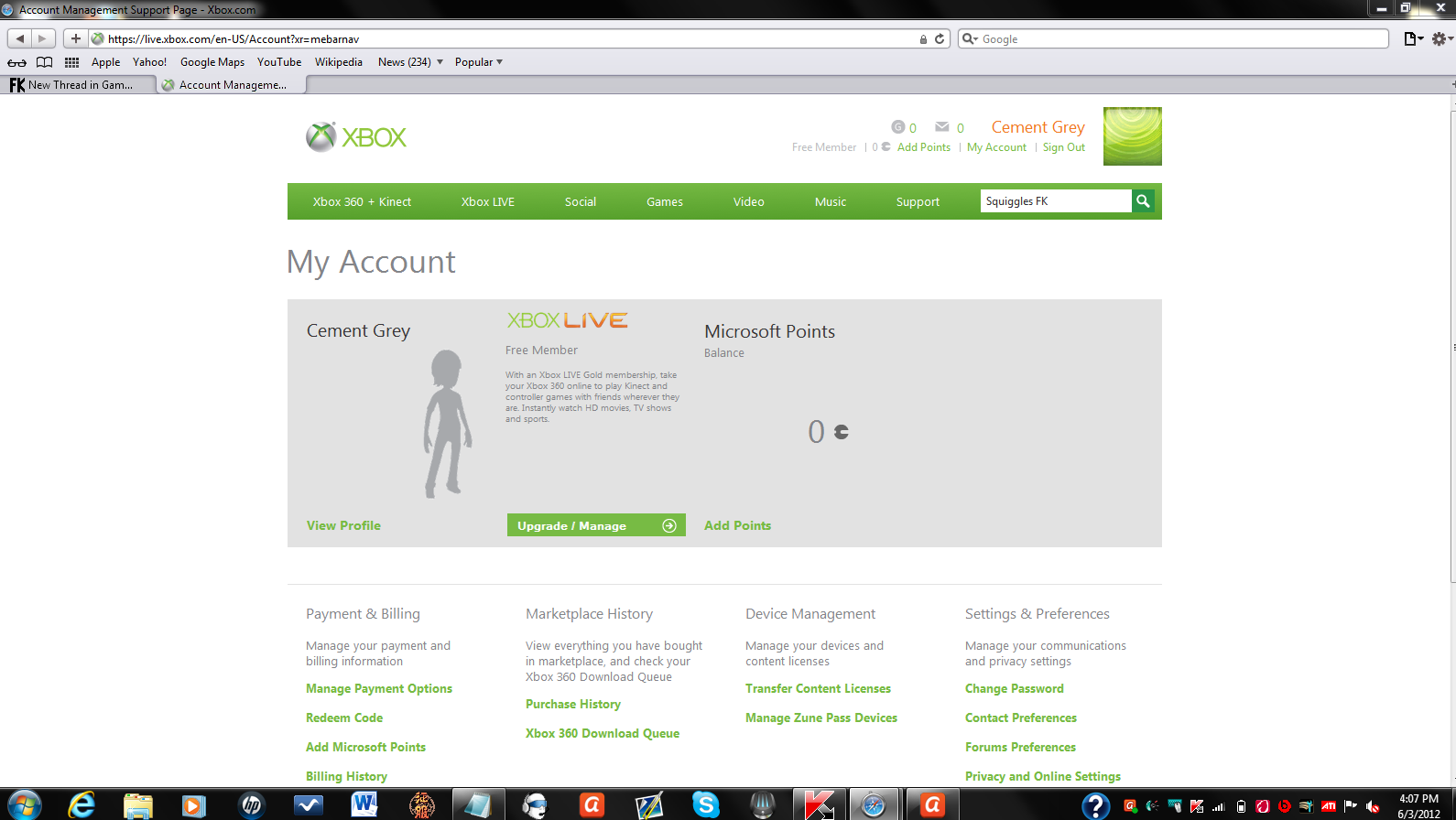Launch Internet Explorer from the taskbar
Viewport: 1456px width, 820px height.
point(81,804)
